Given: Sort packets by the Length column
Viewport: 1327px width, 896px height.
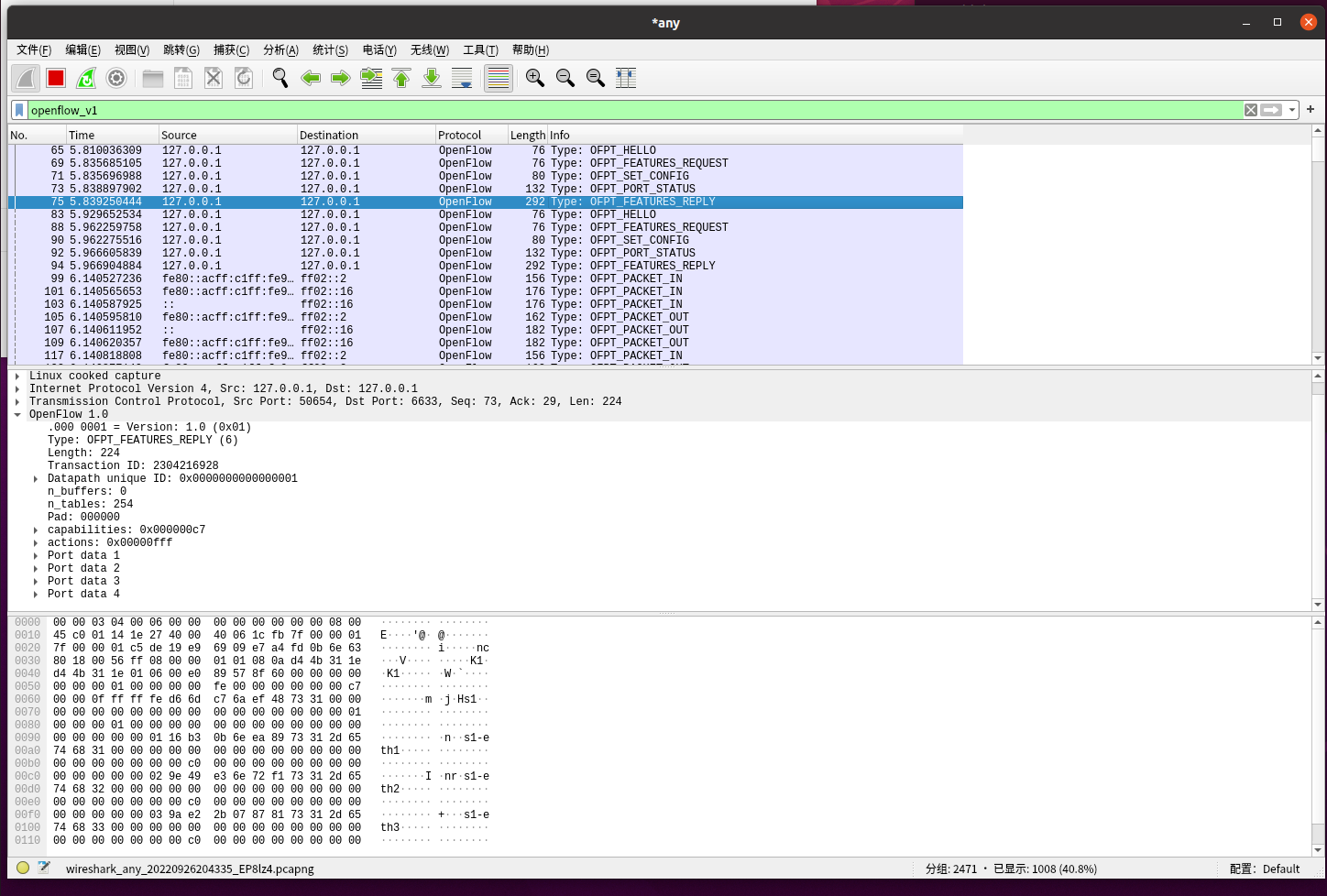Looking at the screenshot, I should tap(528, 135).
